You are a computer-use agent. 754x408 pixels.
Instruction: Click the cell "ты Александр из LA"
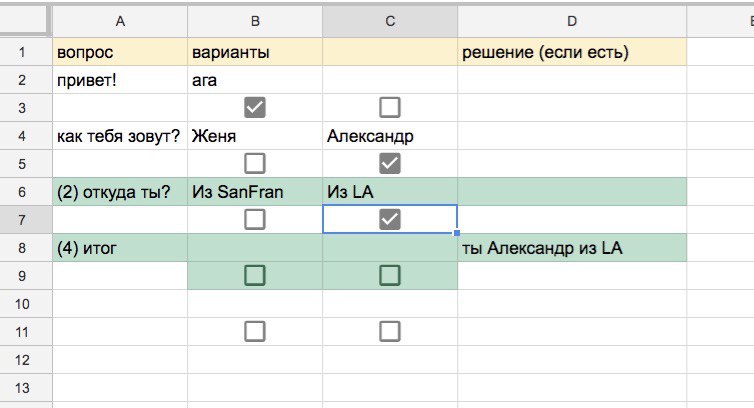coord(571,247)
